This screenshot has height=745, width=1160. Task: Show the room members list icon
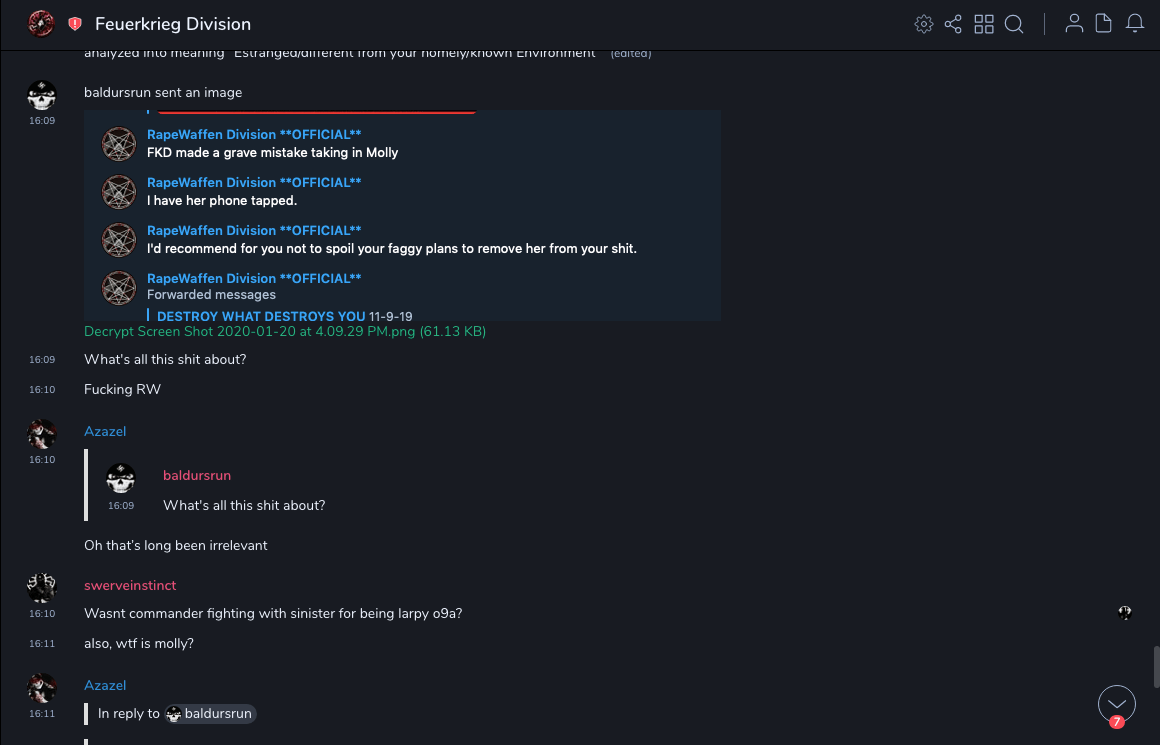click(1074, 24)
